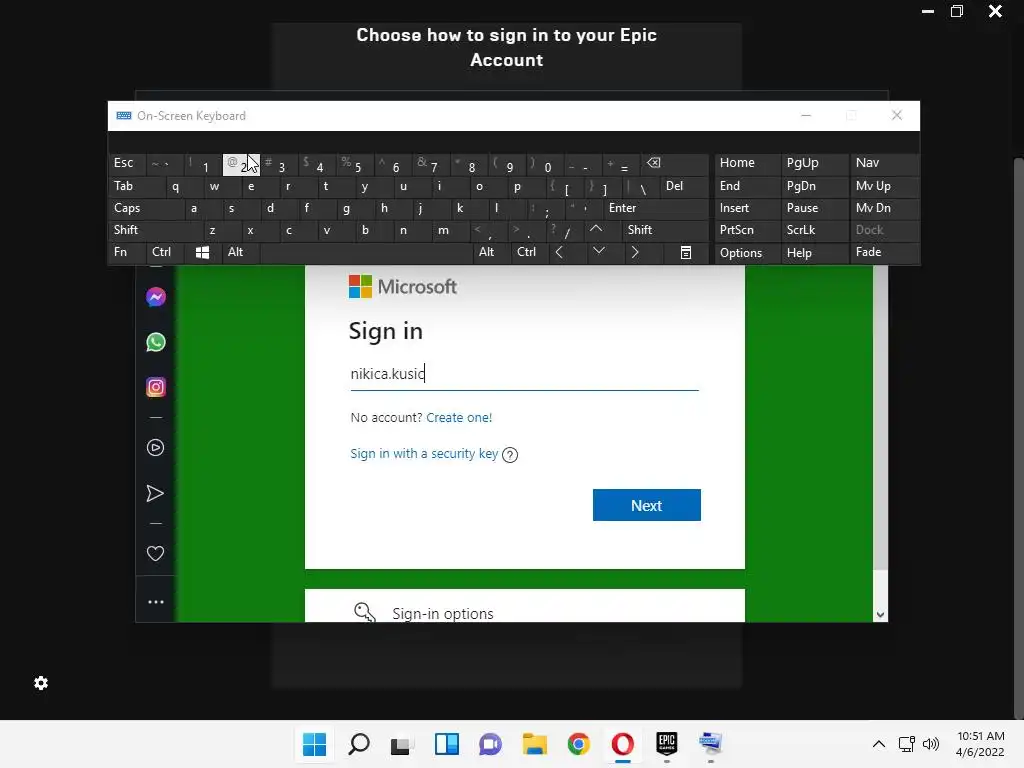Viewport: 1024px width, 768px height.
Task: Click the Create one! link
Action: 459,418
